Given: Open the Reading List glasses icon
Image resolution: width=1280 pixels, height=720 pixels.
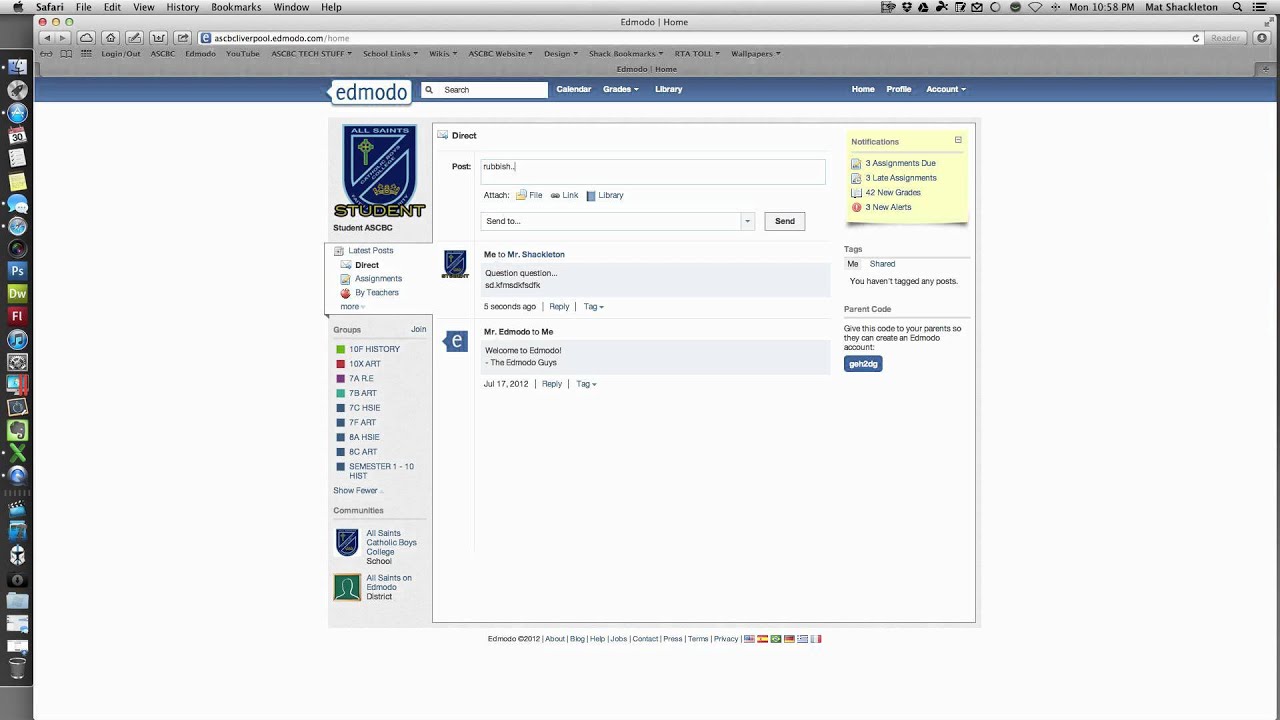Looking at the screenshot, I should [x=46, y=53].
